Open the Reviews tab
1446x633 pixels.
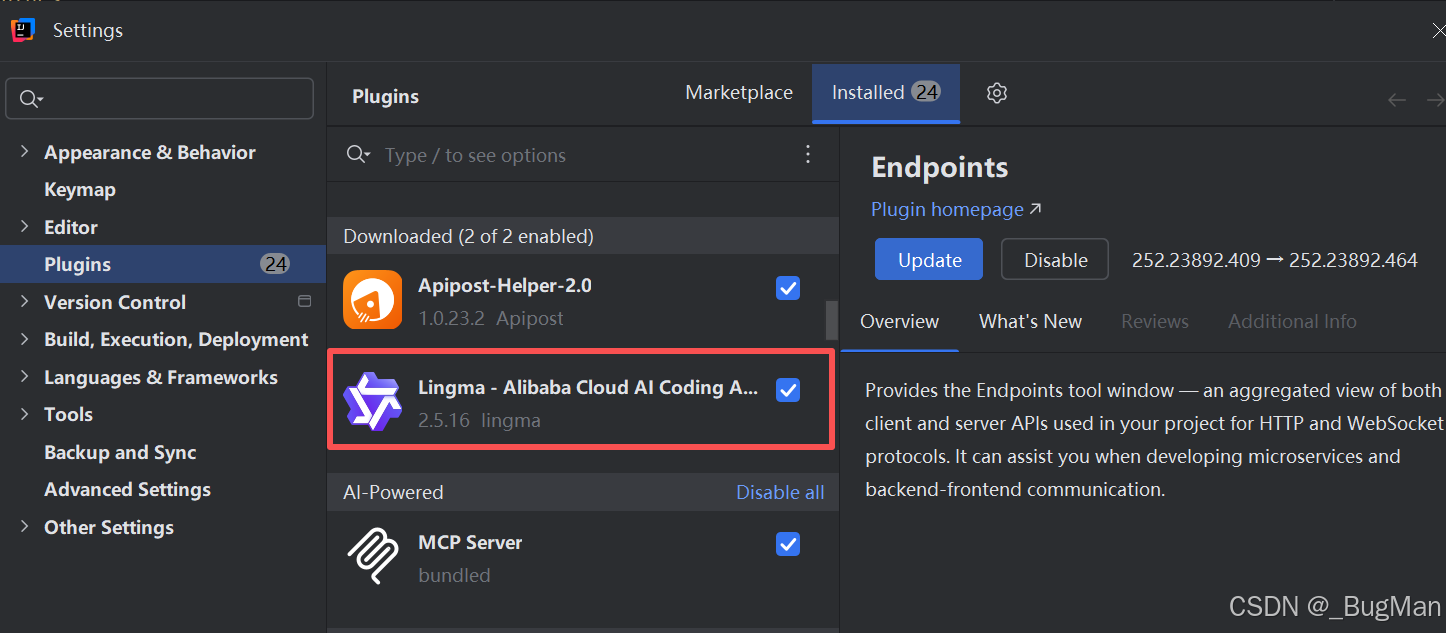tap(1155, 322)
